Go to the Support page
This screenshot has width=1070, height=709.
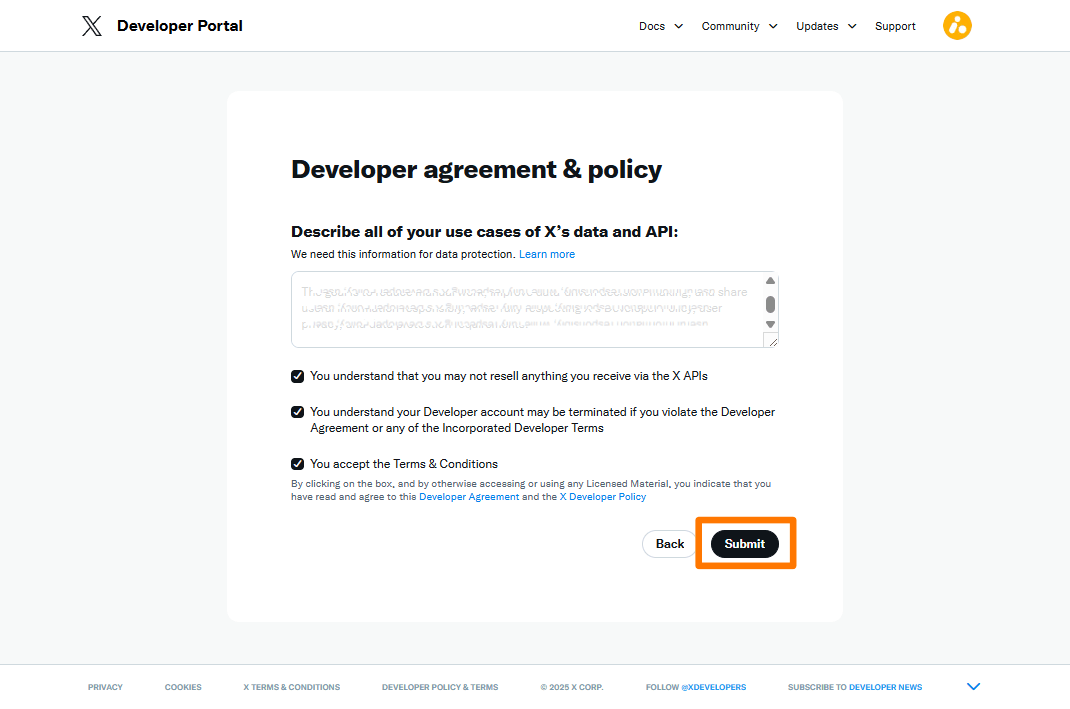[x=895, y=26]
